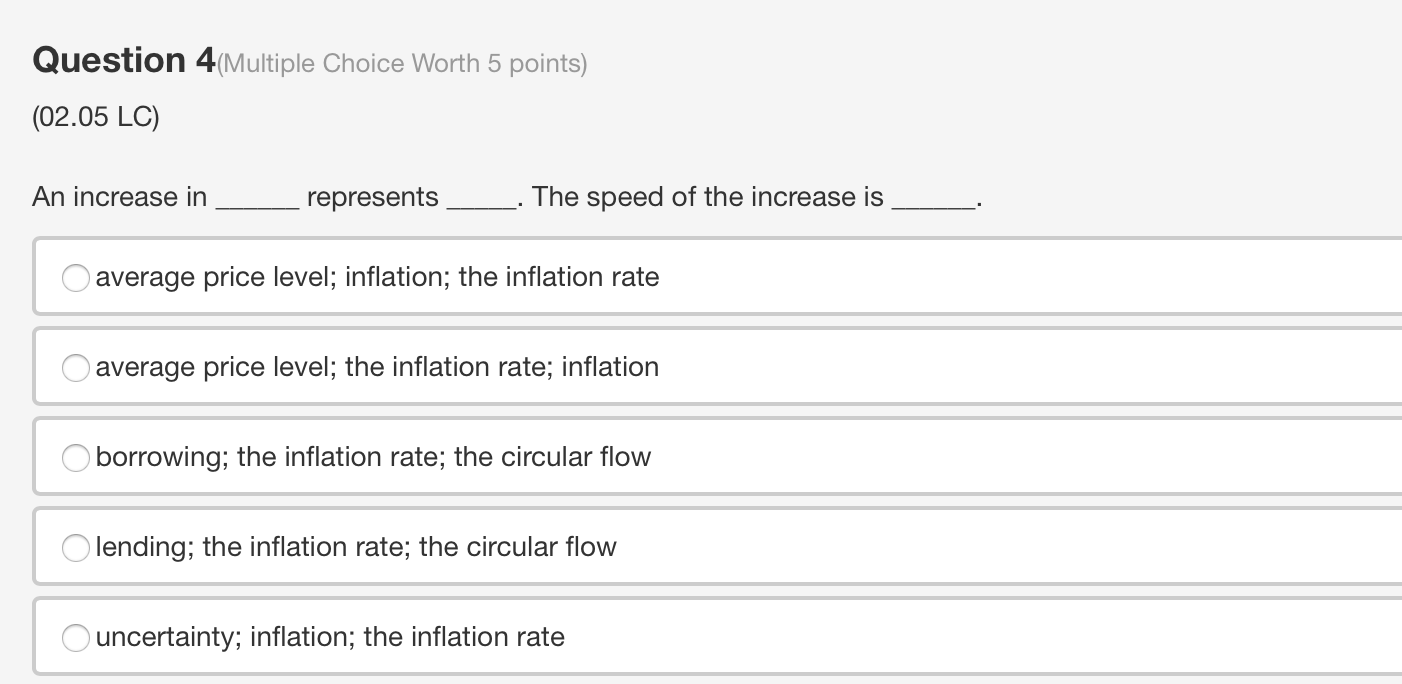This screenshot has width=1402, height=684.
Task: Click the answer text 'lending; the inflation rate; the circular flow'
Action: pyautogui.click(x=356, y=548)
